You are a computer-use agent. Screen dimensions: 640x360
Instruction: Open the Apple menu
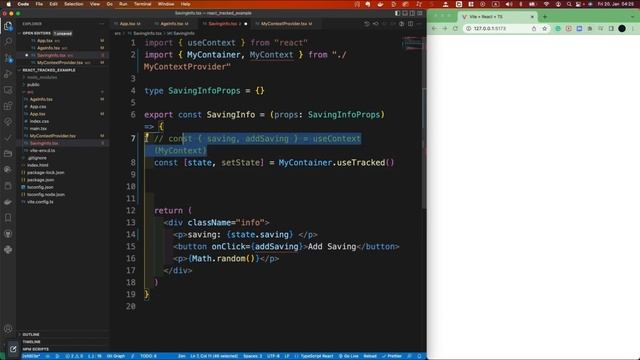click(8, 4)
